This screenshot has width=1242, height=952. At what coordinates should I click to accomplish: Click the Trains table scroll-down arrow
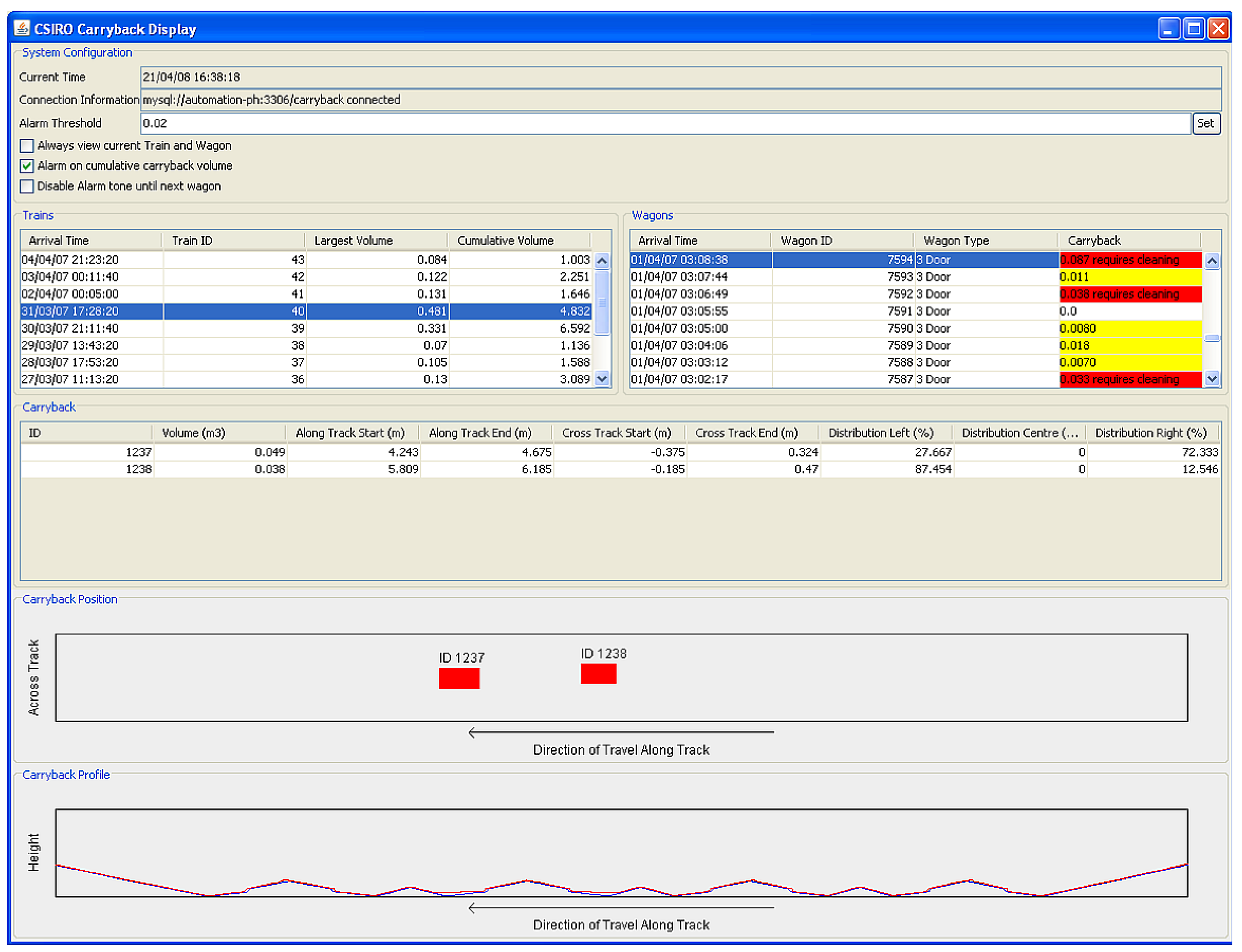click(x=602, y=379)
